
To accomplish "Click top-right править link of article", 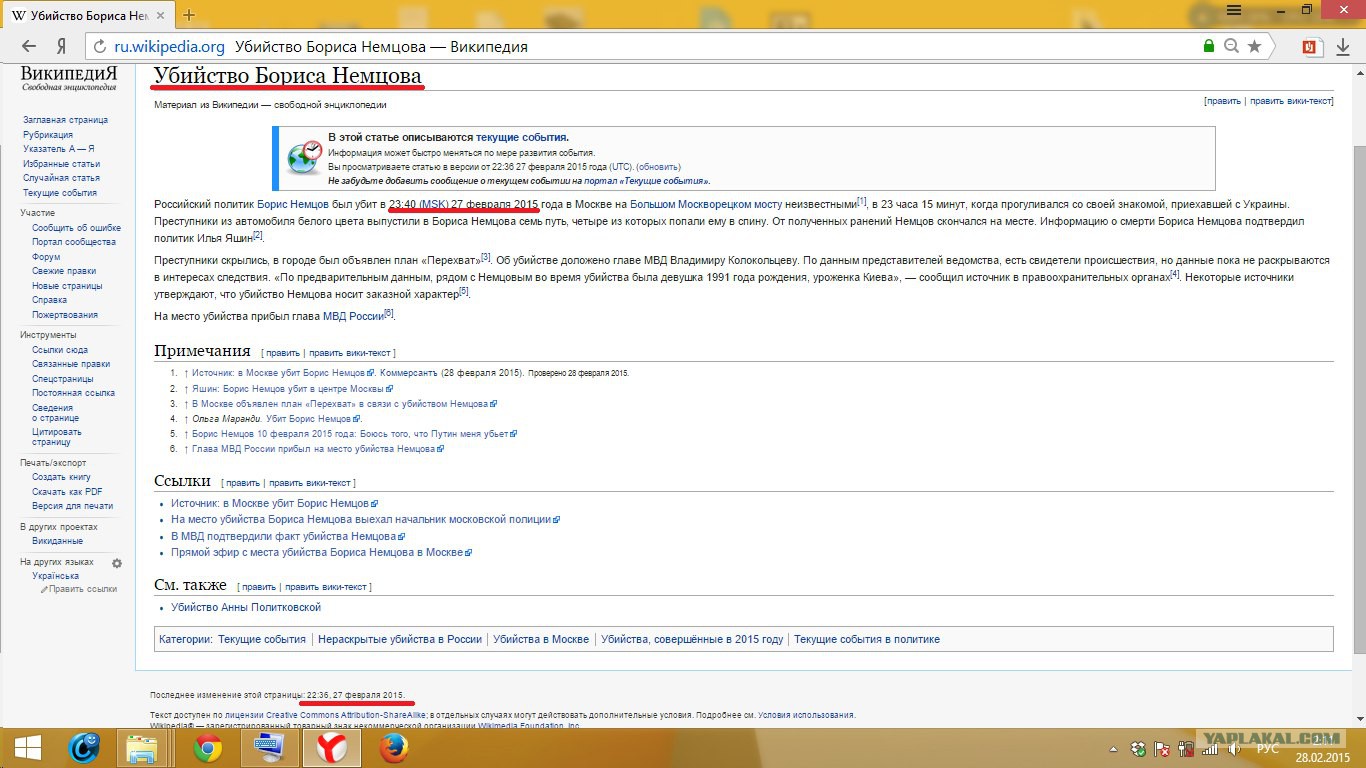I will (x=1223, y=101).
